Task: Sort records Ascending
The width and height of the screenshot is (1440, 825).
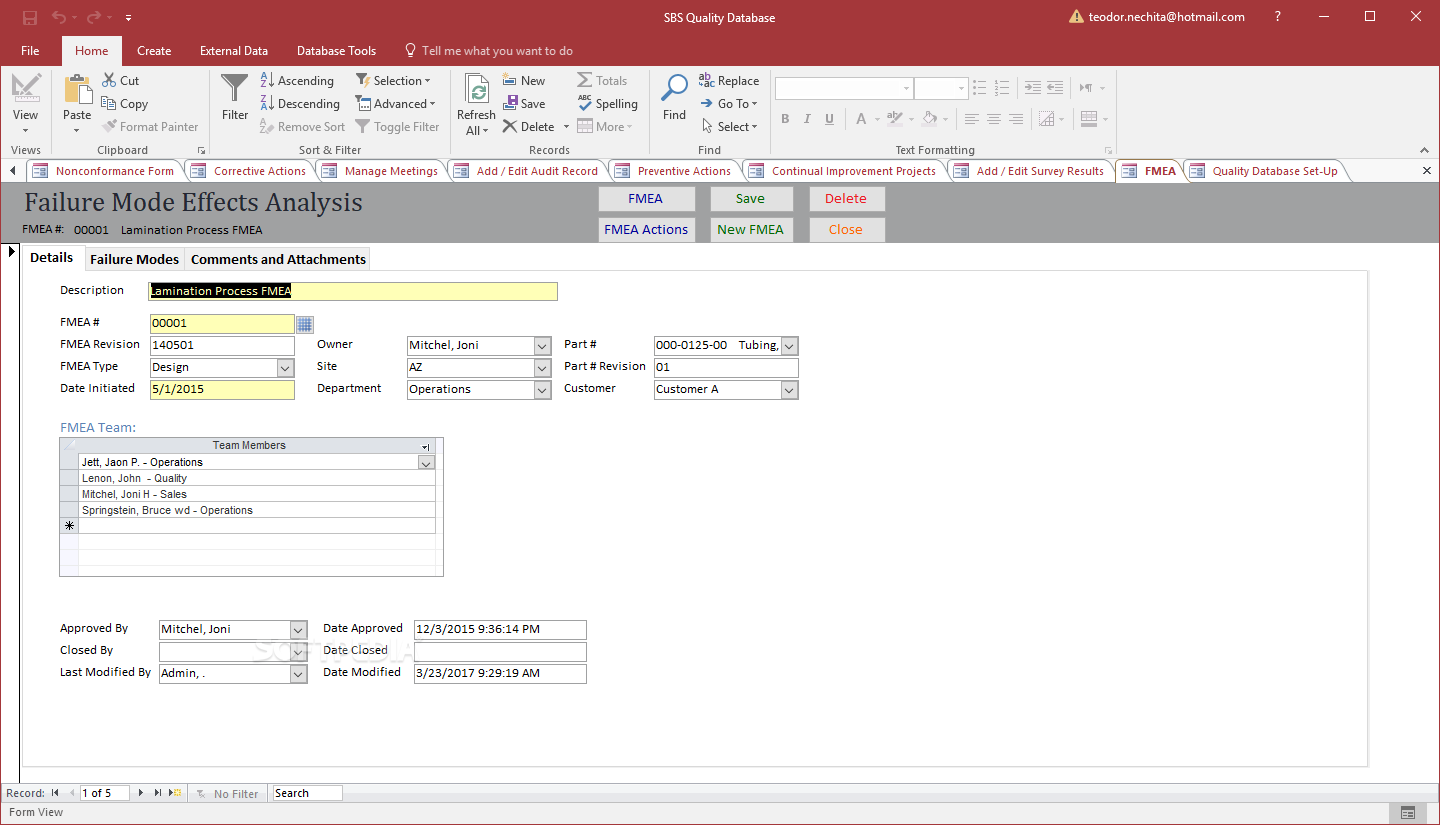Action: 296,81
